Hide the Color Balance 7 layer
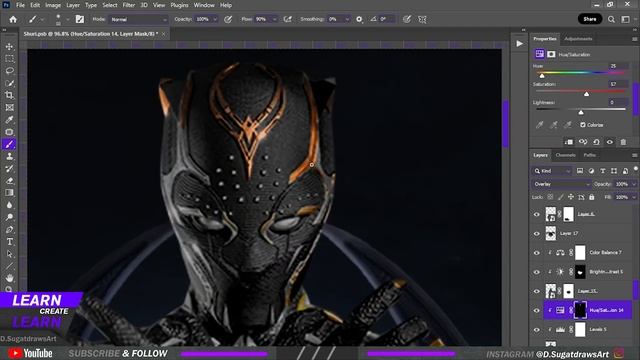The height and width of the screenshot is (360, 640). click(x=537, y=253)
